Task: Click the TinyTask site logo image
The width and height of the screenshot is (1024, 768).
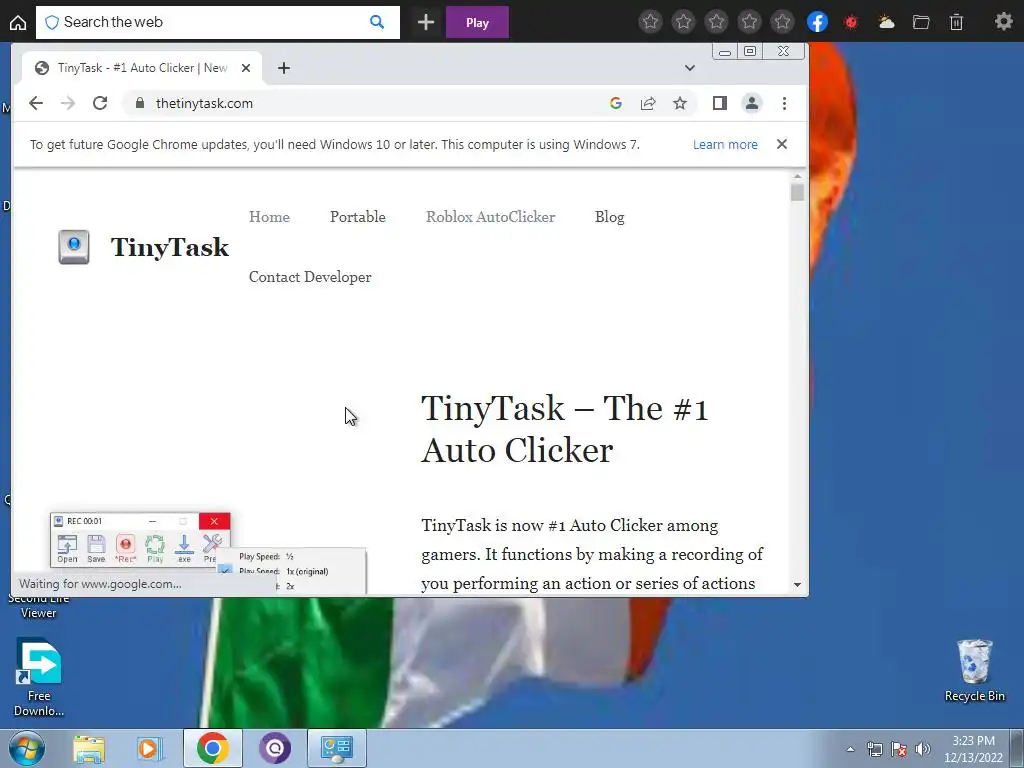Action: pyautogui.click(x=74, y=247)
